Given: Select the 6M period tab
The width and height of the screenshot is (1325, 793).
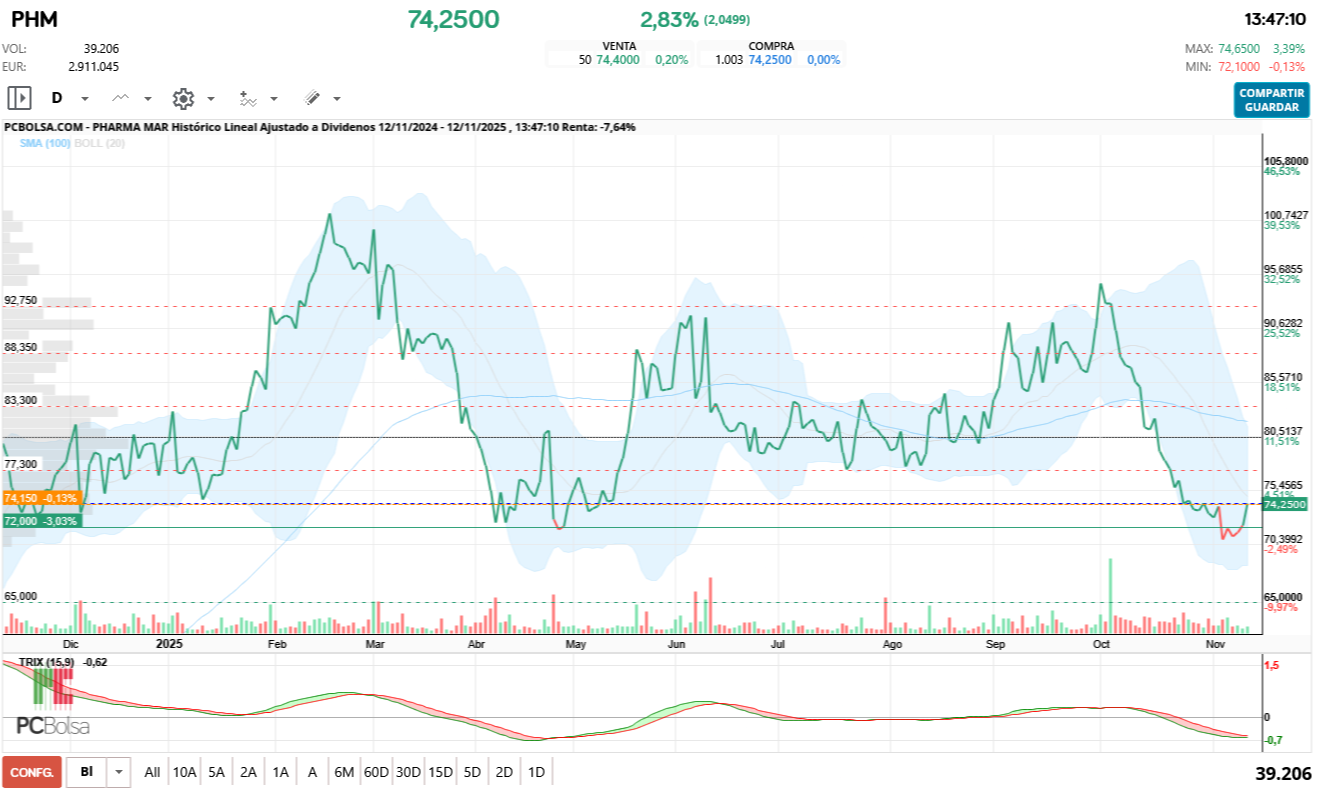Looking at the screenshot, I should [x=344, y=772].
